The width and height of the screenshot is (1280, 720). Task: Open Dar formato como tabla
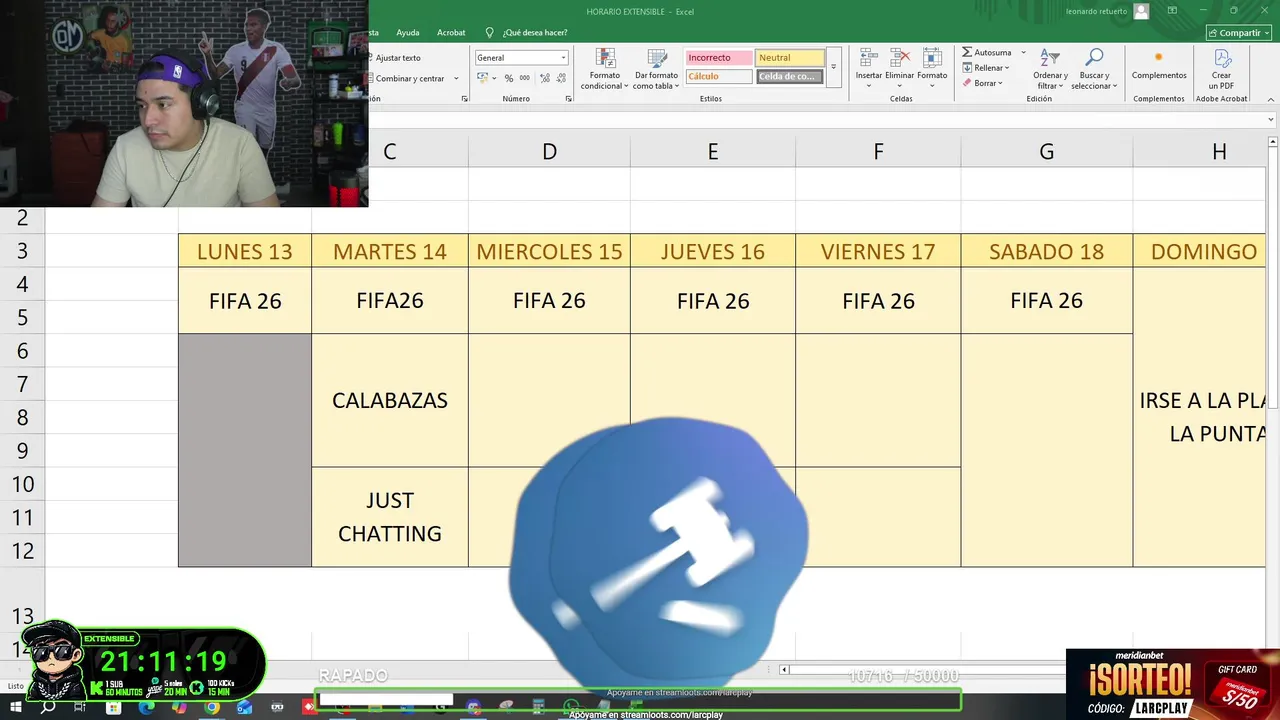[656, 68]
